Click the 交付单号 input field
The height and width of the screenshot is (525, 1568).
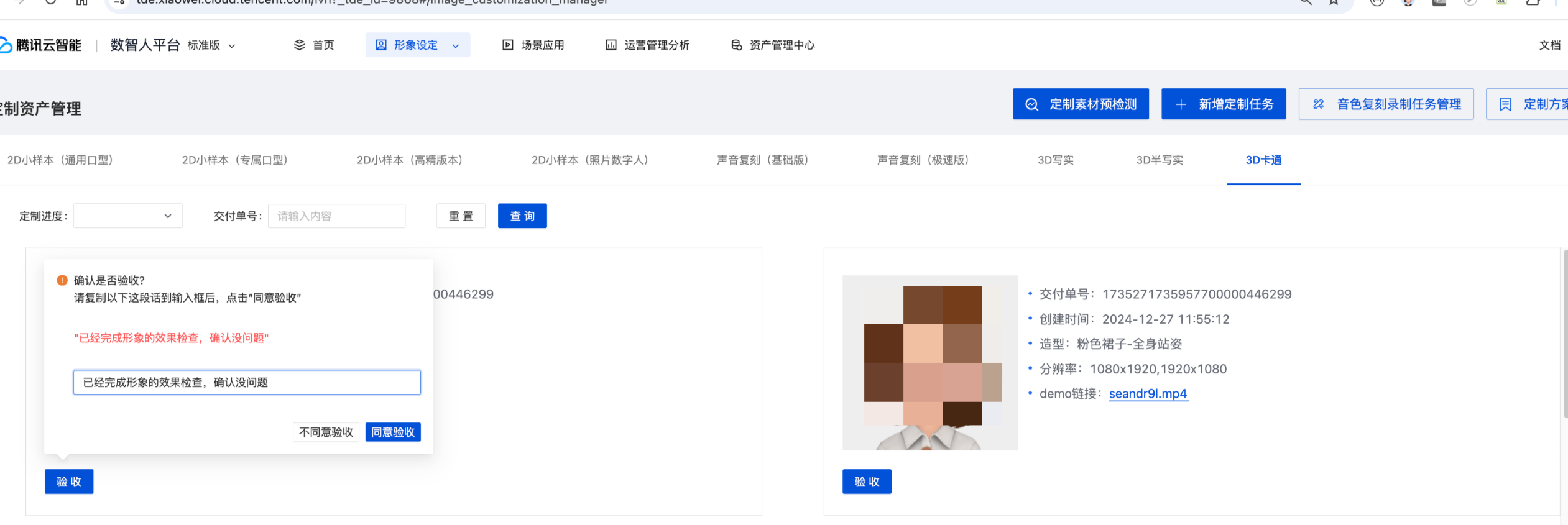tap(336, 216)
